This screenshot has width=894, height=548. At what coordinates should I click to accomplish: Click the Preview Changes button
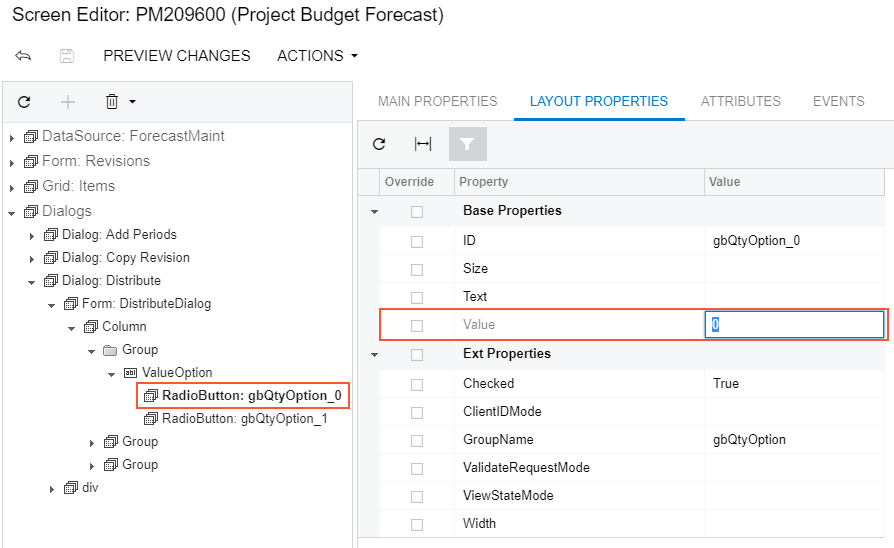[x=177, y=56]
